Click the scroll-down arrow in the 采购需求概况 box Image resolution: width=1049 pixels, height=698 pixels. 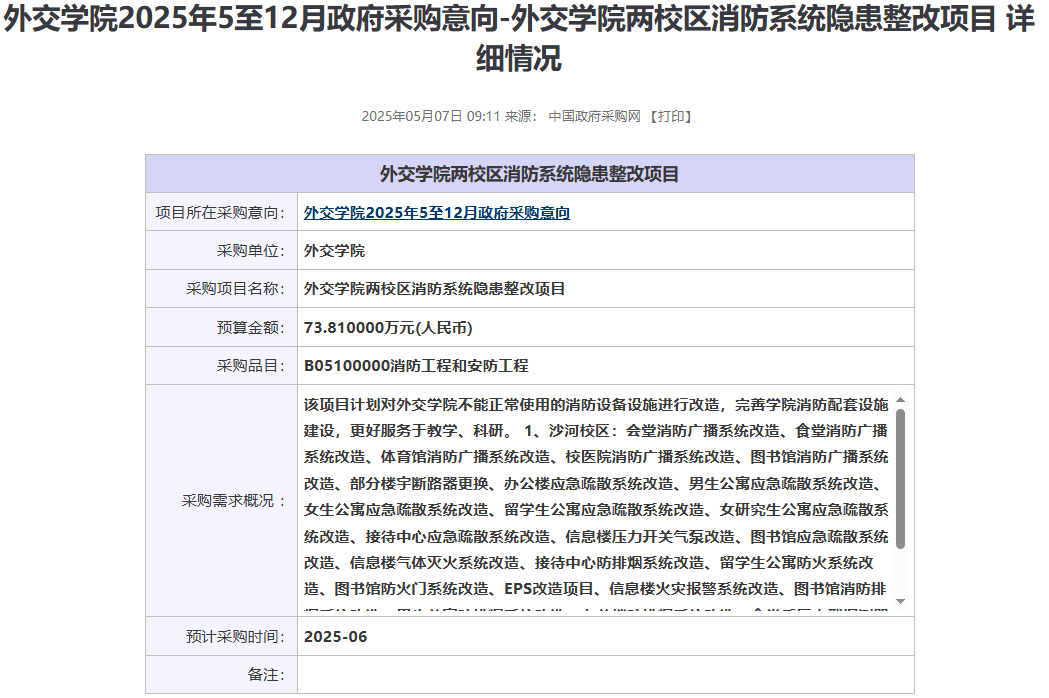900,601
